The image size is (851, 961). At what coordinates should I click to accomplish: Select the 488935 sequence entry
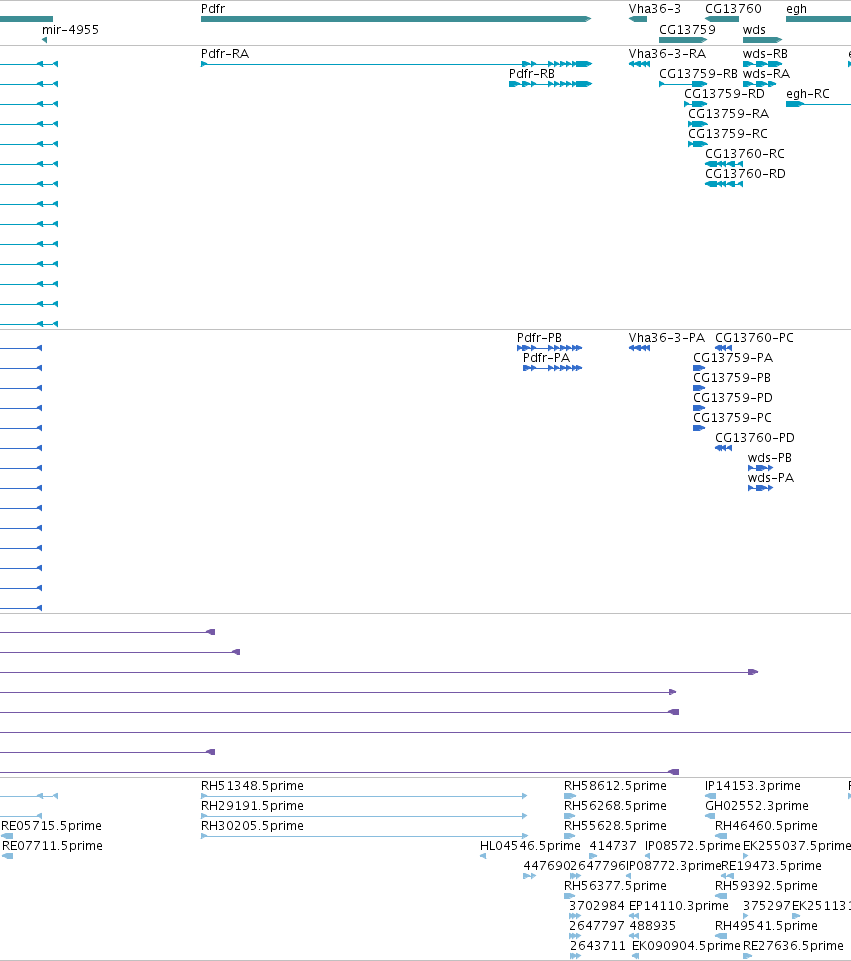coord(652,925)
